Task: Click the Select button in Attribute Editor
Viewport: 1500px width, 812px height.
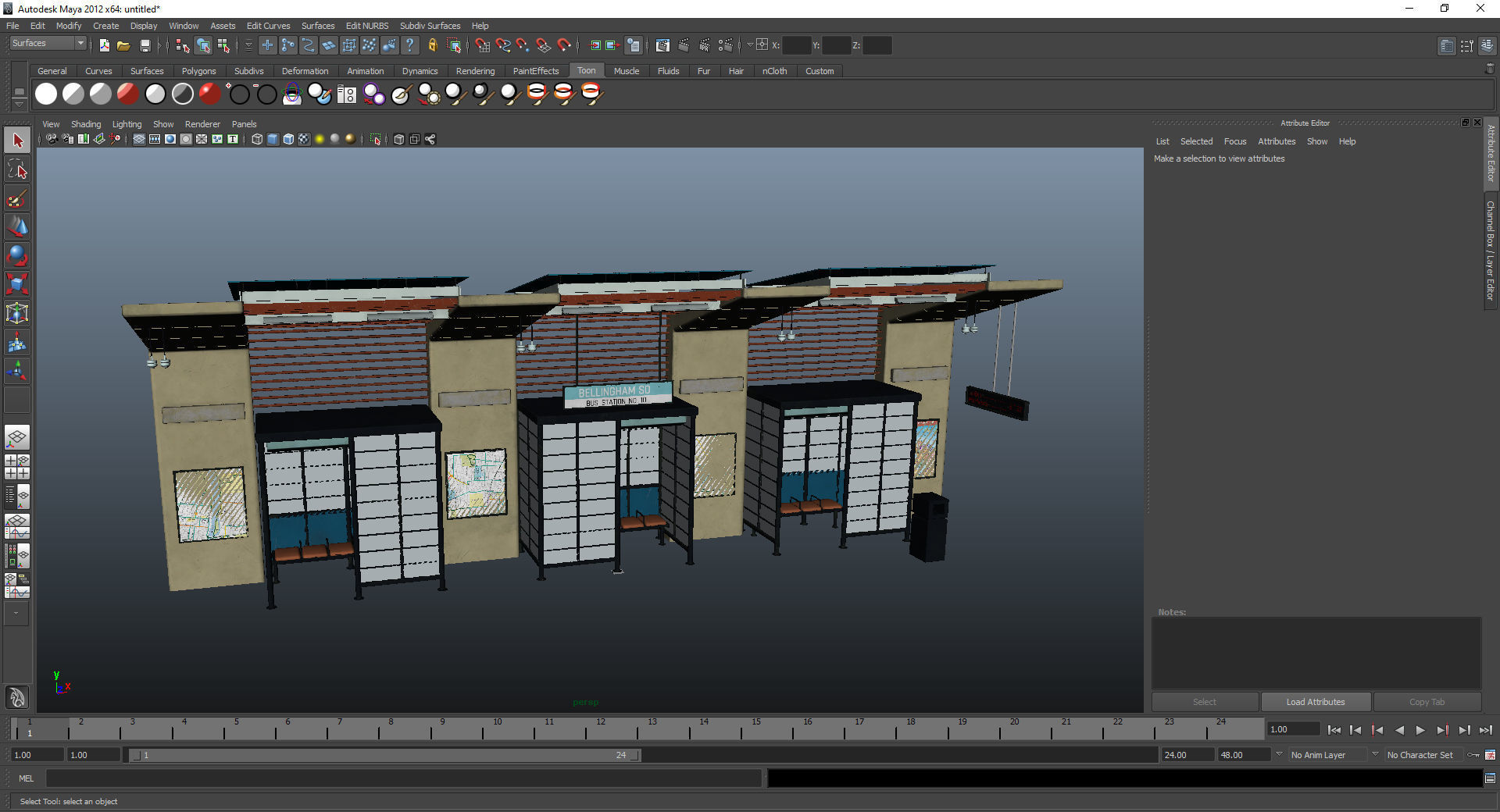Action: tap(1204, 702)
